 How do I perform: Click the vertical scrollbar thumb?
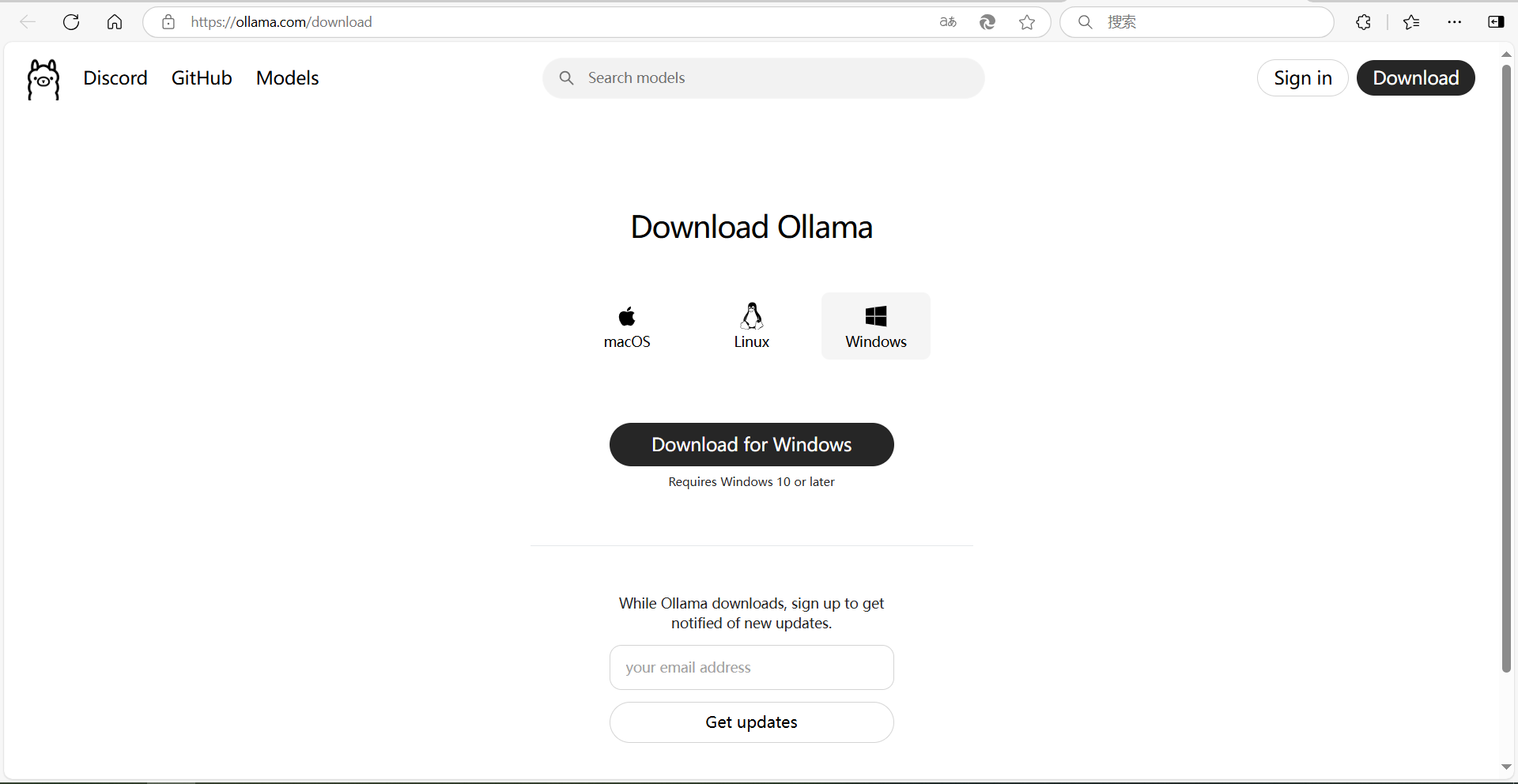(1506, 368)
